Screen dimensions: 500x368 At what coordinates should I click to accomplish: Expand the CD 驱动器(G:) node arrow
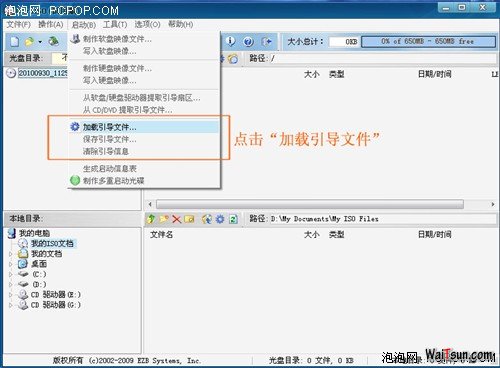pos(10,305)
